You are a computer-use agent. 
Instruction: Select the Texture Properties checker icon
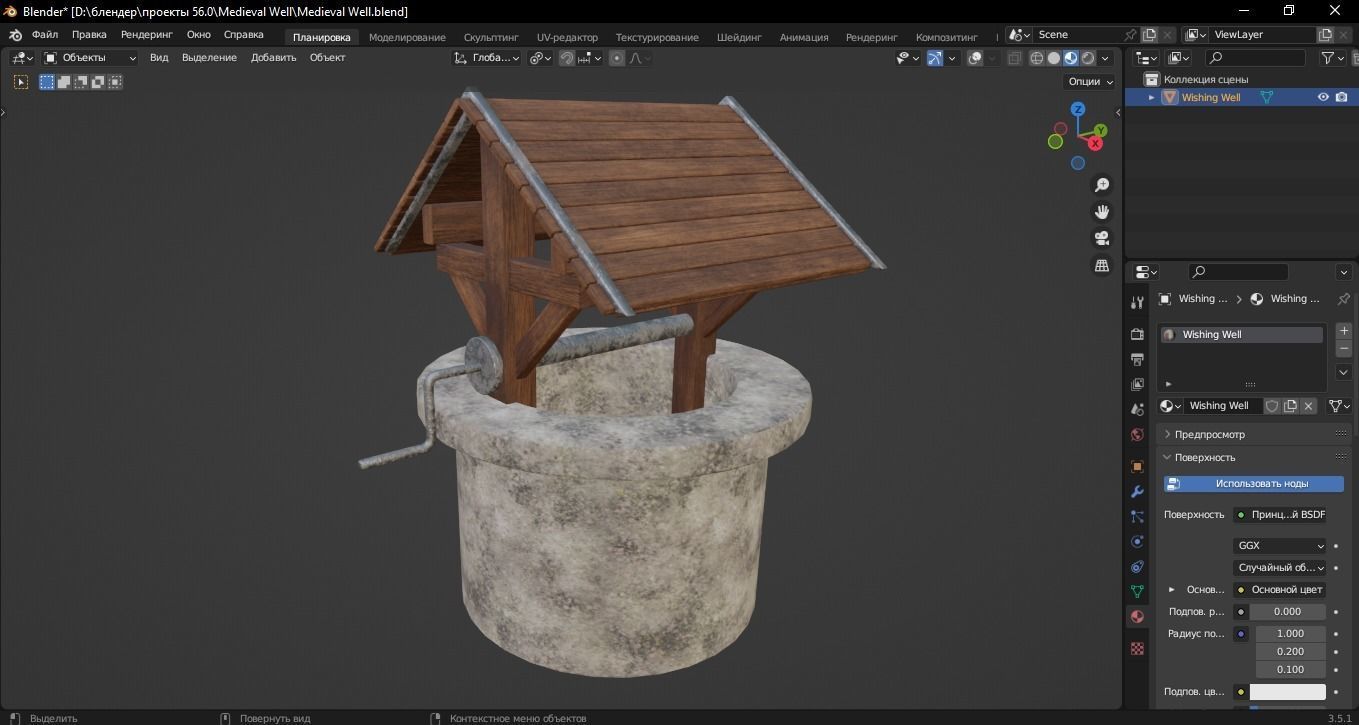pos(1137,648)
